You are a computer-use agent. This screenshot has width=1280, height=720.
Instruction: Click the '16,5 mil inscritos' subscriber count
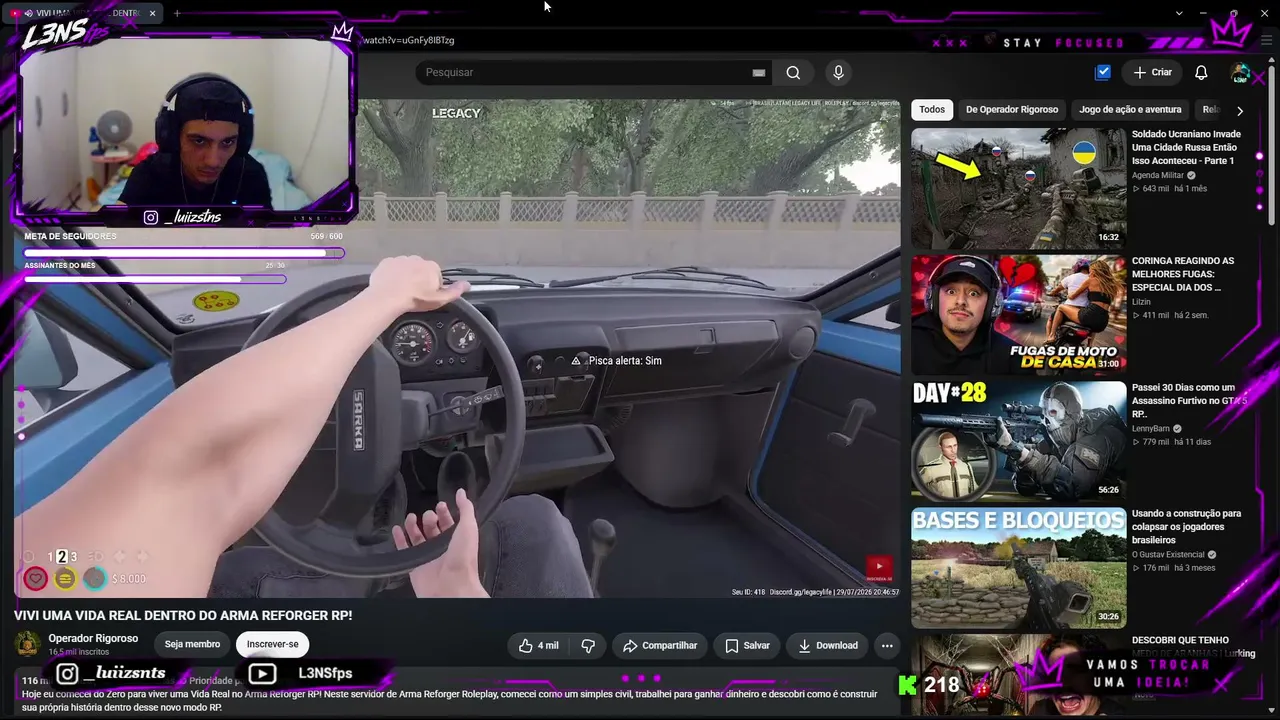tap(79, 652)
